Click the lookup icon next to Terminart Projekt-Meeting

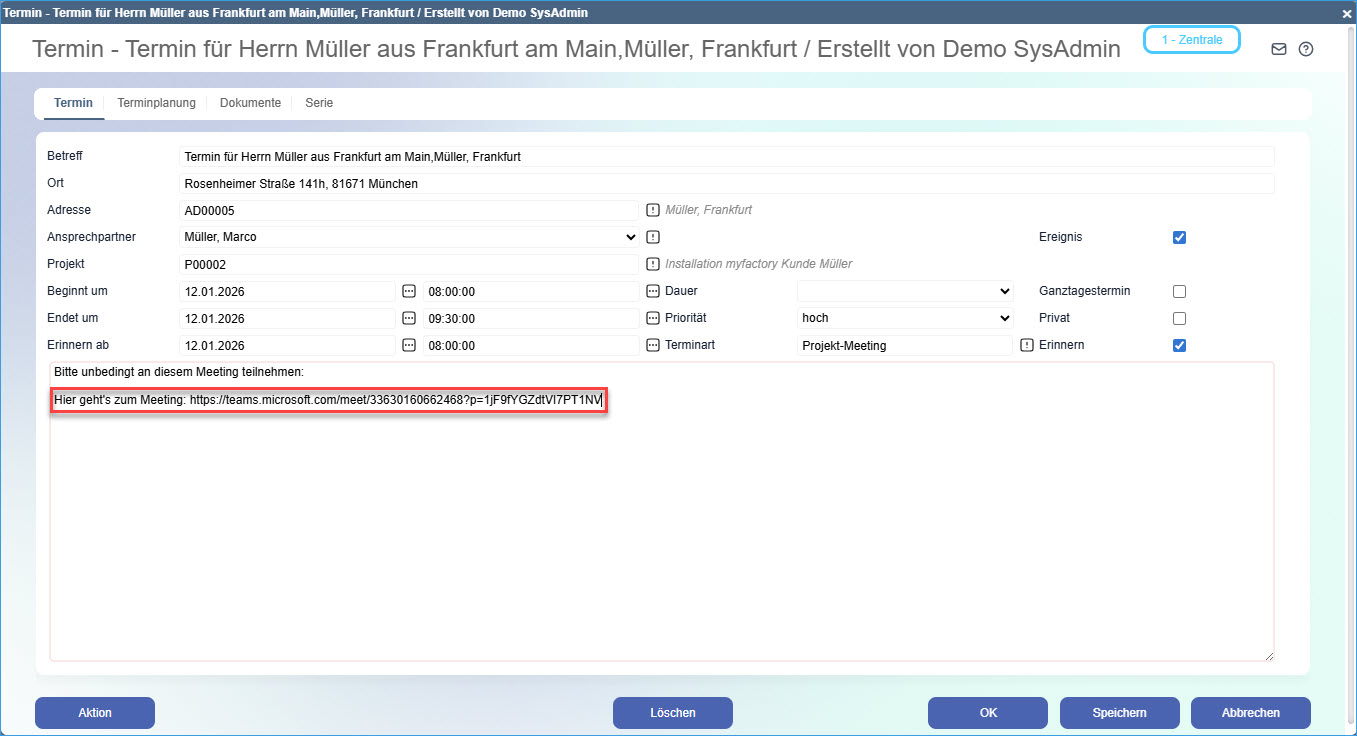(1026, 345)
